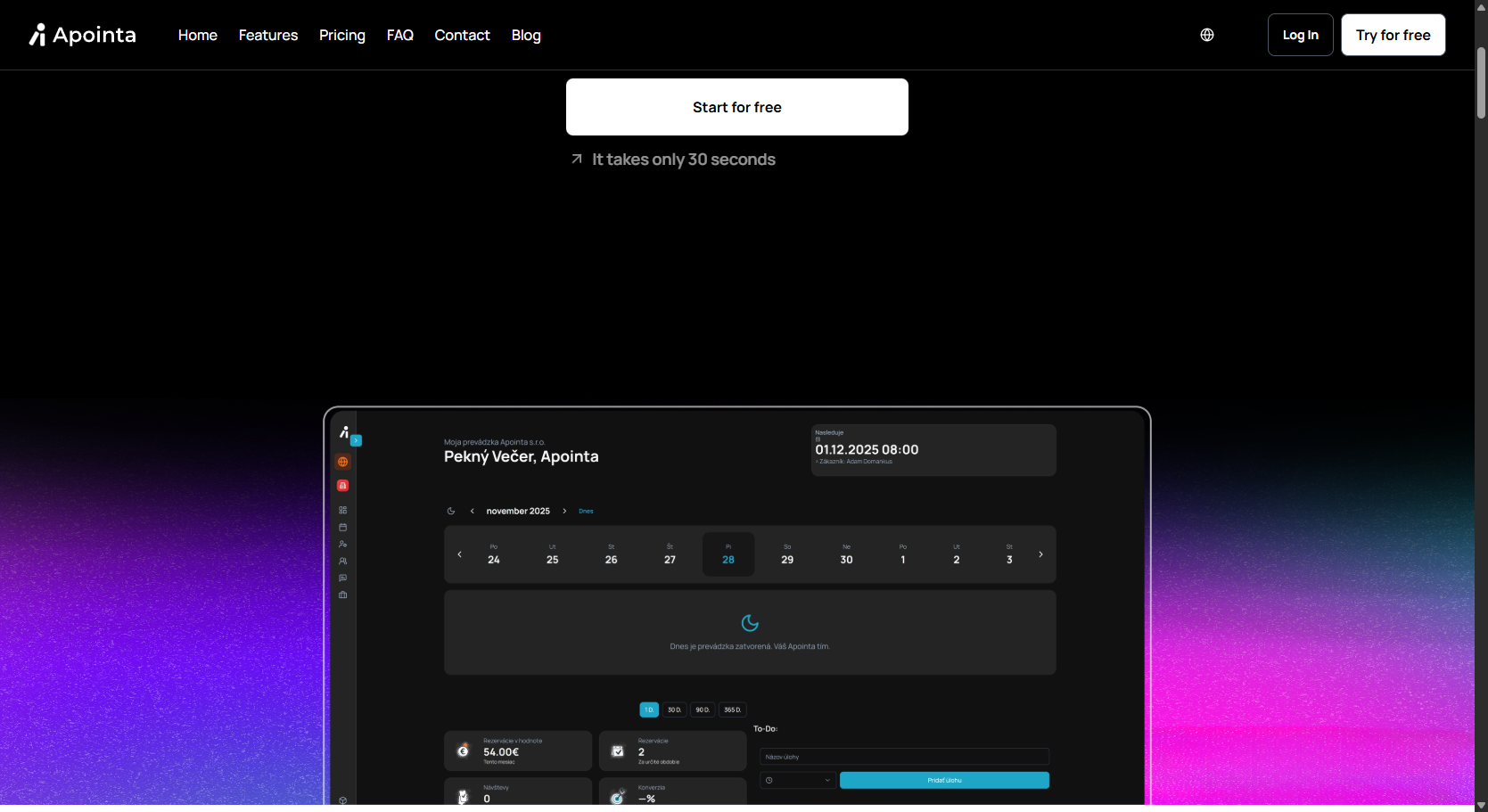This screenshot has height=812, width=1488.
Task: Click the Apointa logo in dashboard sidebar
Action: pos(343,431)
